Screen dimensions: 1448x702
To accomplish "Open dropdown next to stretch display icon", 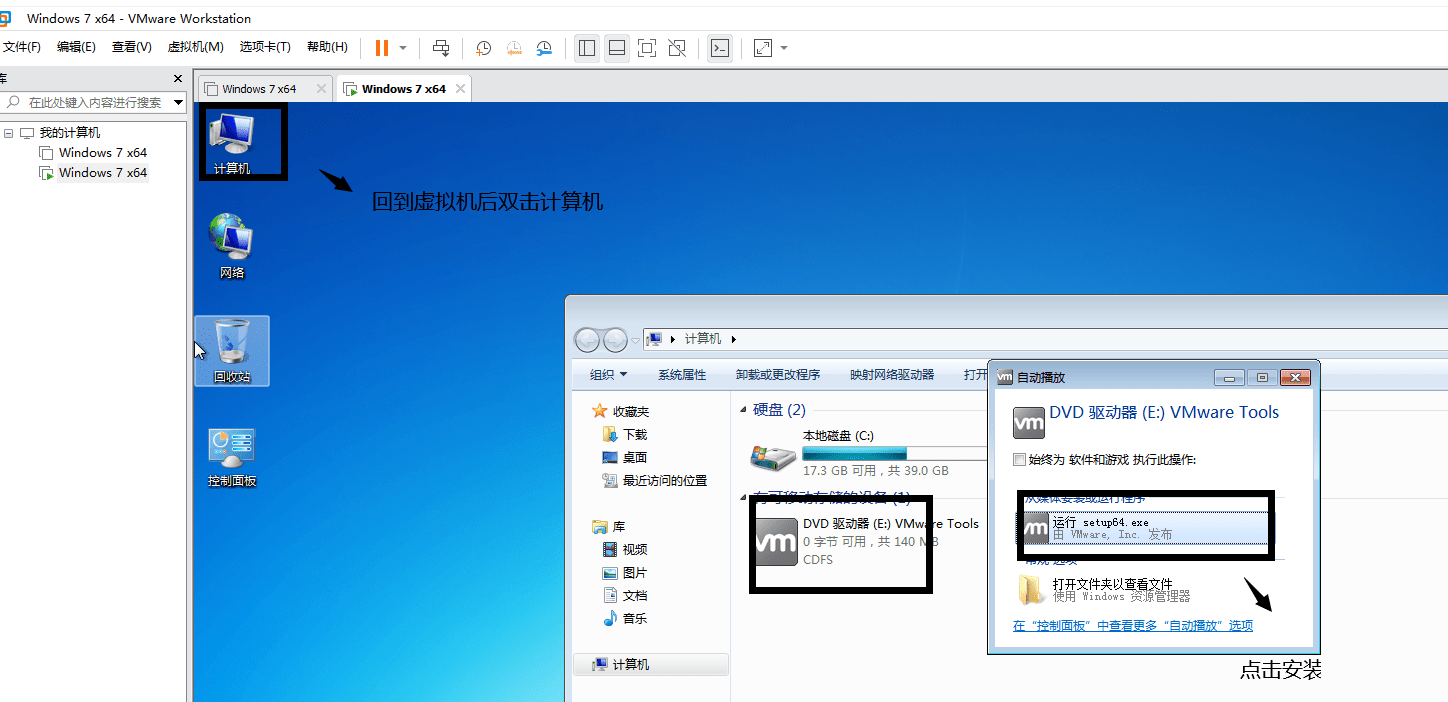I will 784,47.
